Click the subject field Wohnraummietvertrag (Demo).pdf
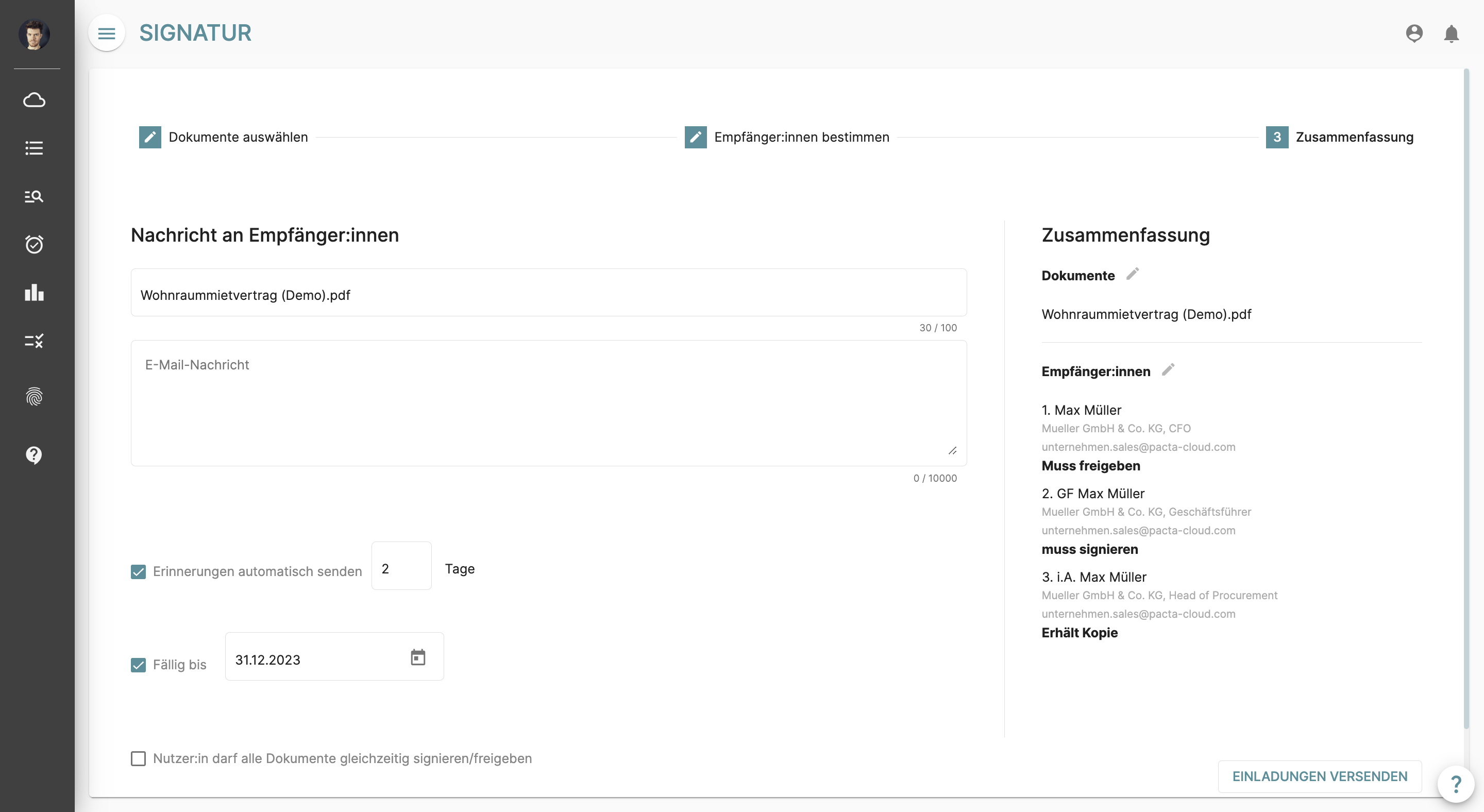This screenshot has height=812, width=1484. 548,293
